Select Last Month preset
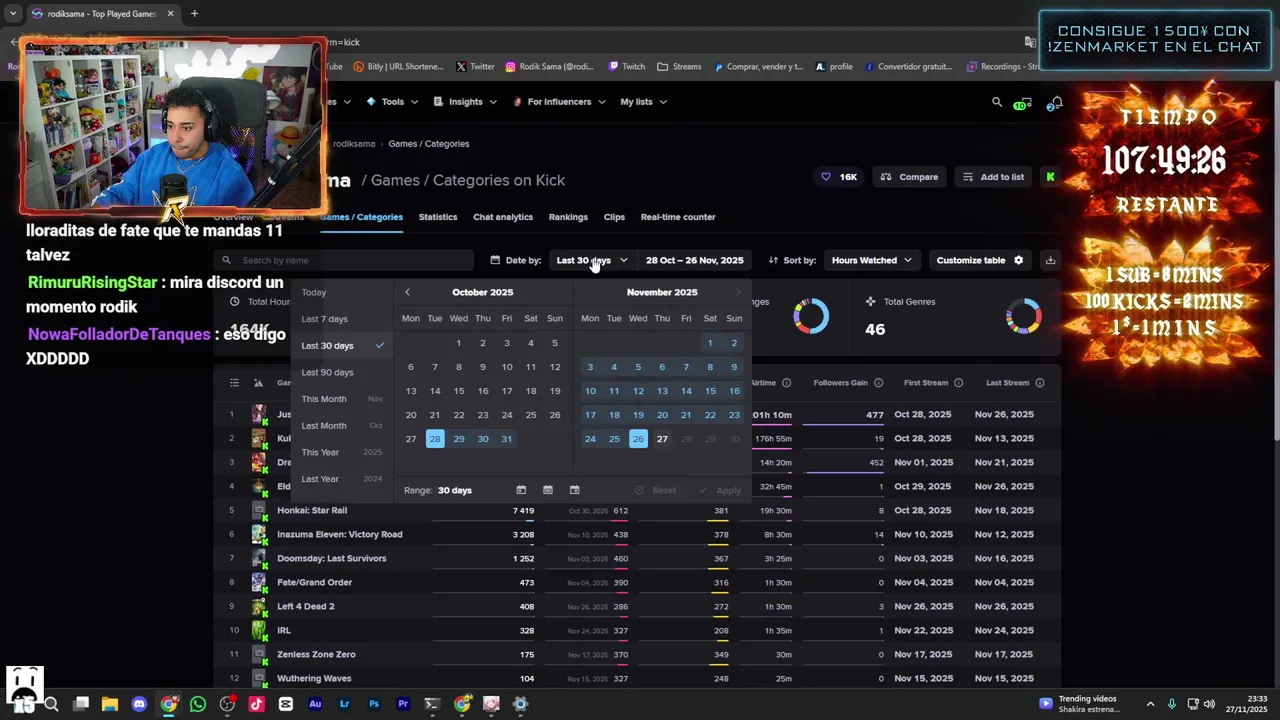 343,425
